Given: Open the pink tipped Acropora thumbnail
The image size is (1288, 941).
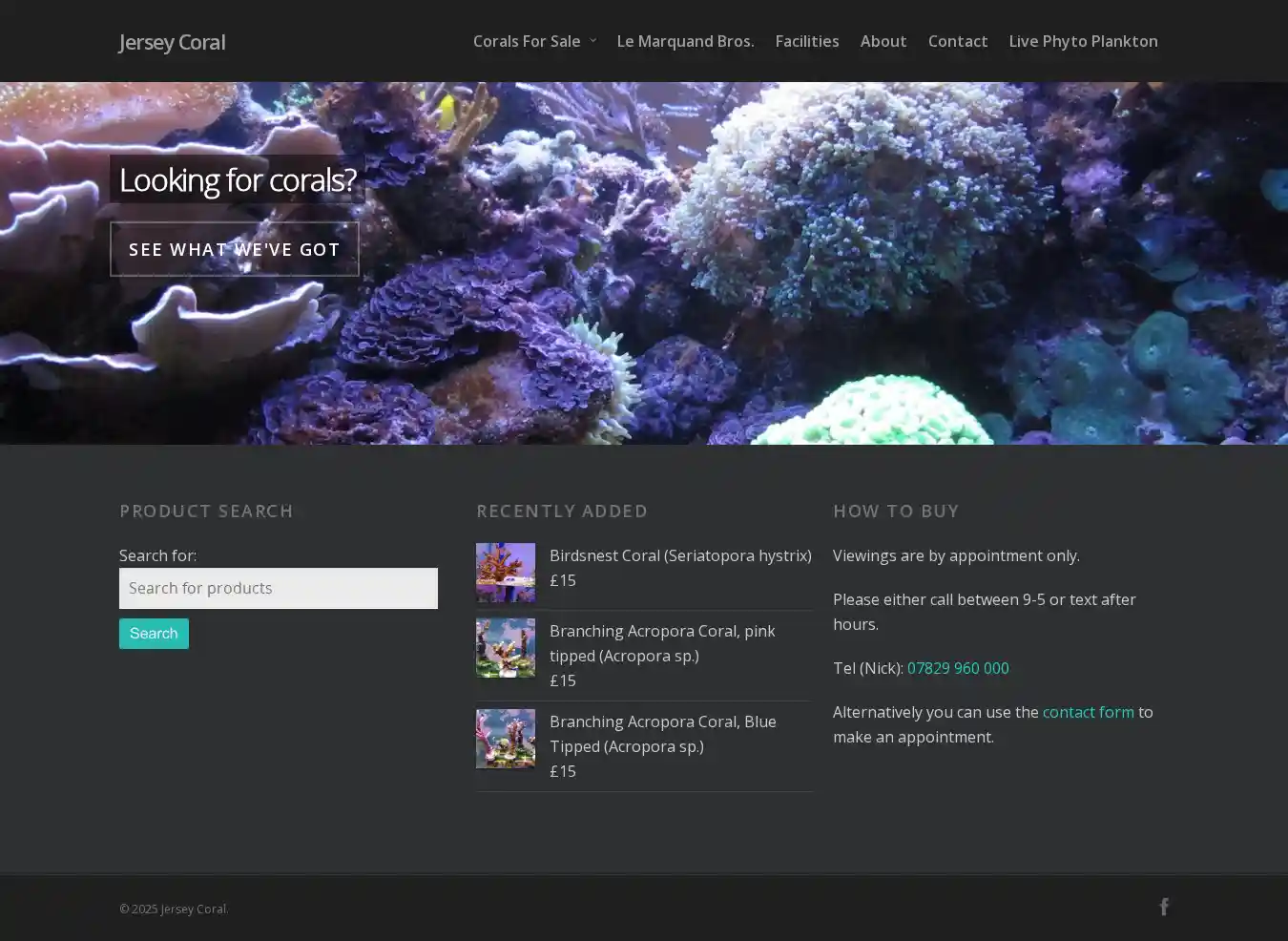Looking at the screenshot, I should 506,648.
